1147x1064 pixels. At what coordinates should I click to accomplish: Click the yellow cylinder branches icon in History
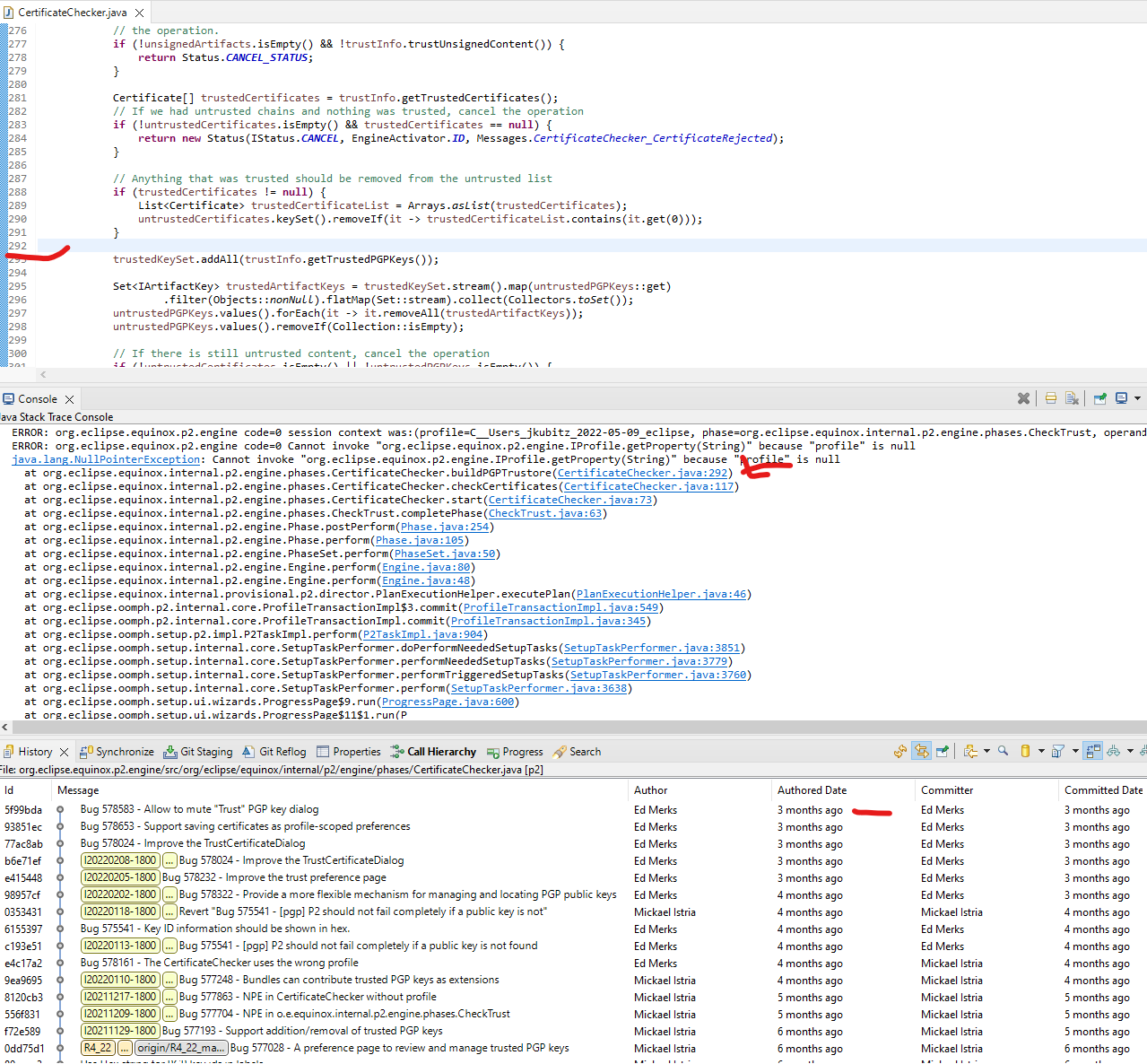1026,751
